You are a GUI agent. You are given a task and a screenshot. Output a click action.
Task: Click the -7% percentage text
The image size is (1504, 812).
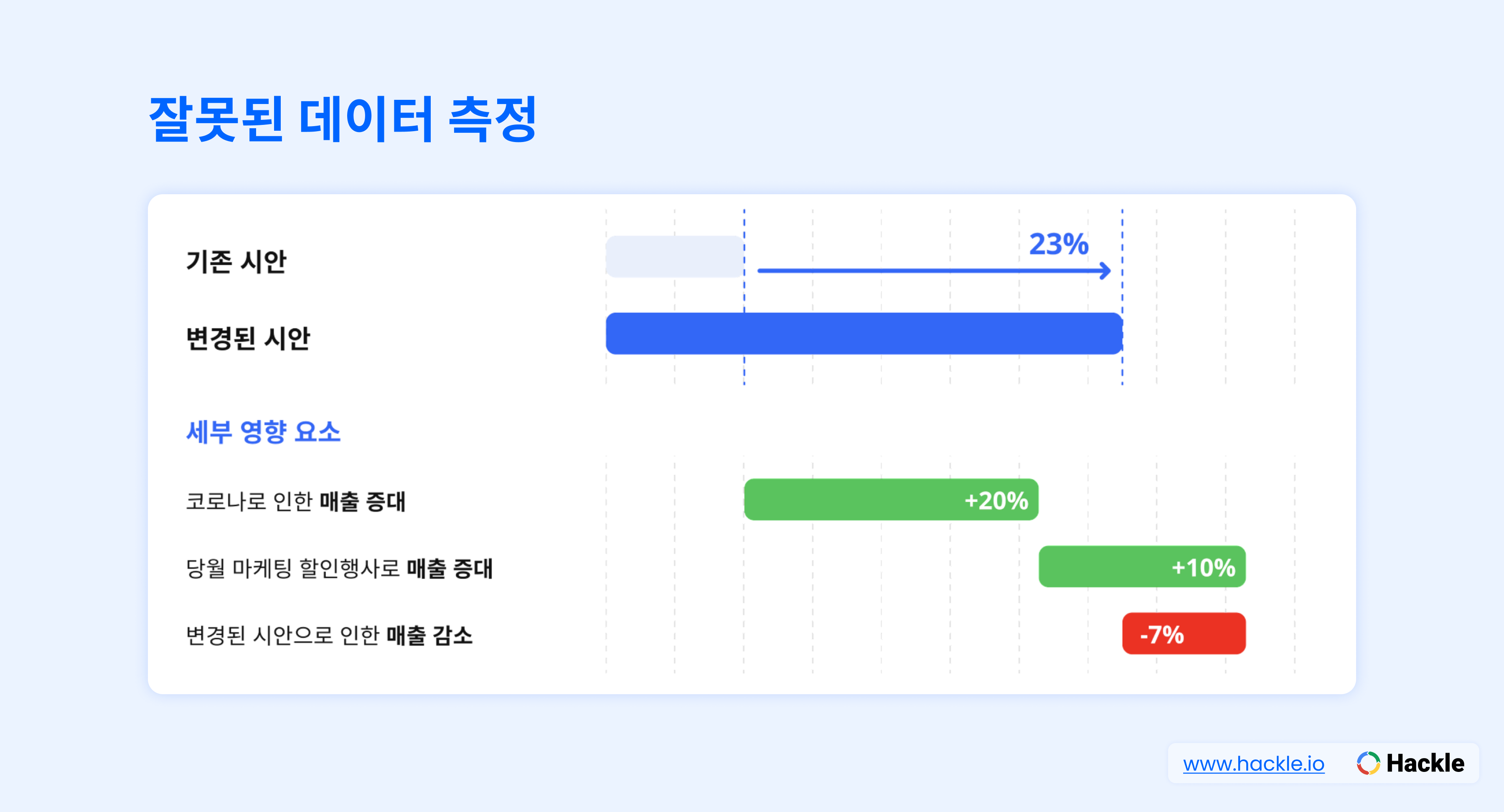[x=1162, y=634]
